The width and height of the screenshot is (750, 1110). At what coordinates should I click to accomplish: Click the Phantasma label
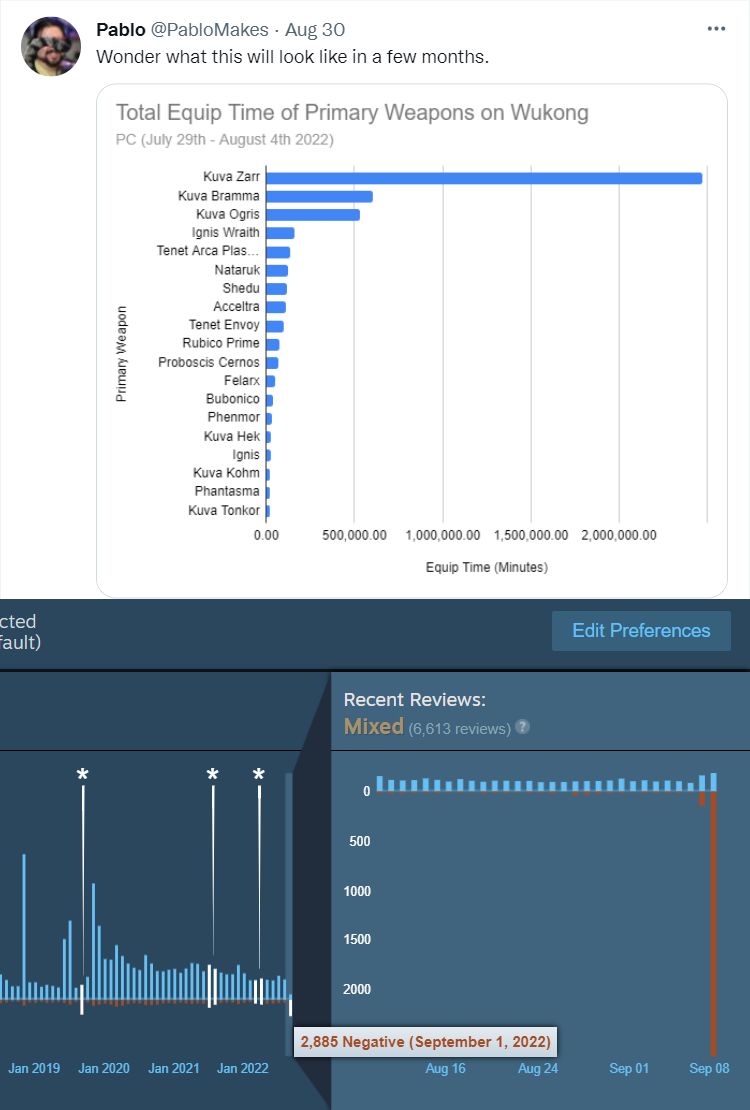point(227,491)
